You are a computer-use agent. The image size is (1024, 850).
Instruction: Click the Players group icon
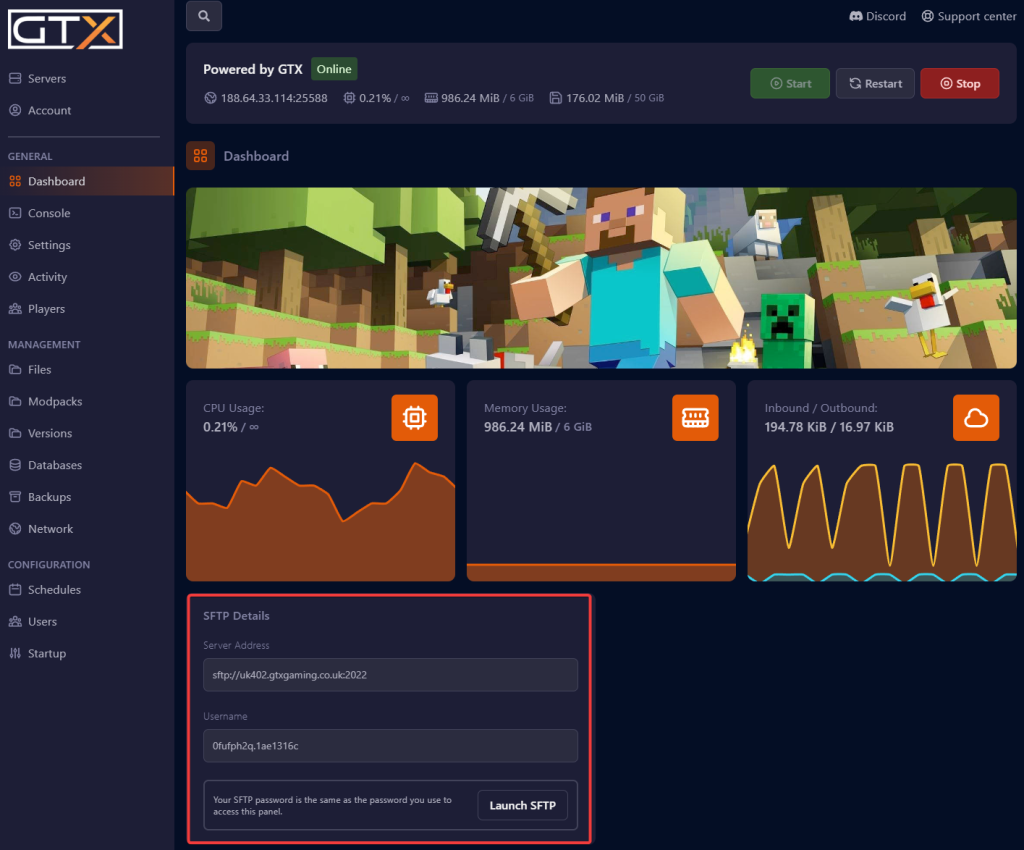point(15,309)
